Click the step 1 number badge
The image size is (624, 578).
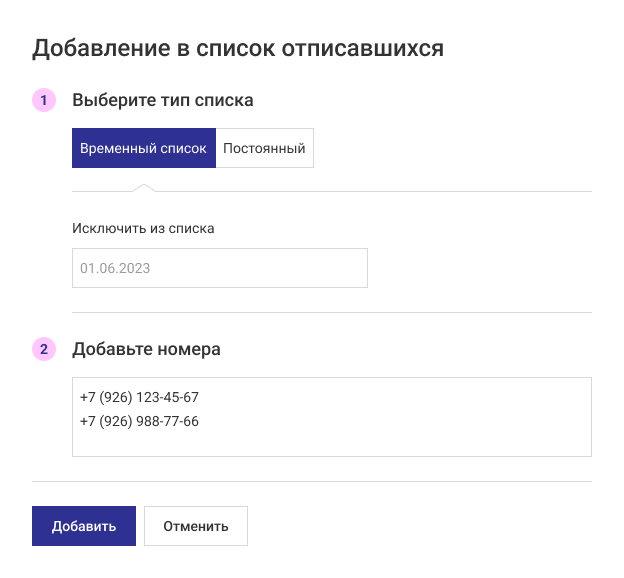click(x=44, y=100)
